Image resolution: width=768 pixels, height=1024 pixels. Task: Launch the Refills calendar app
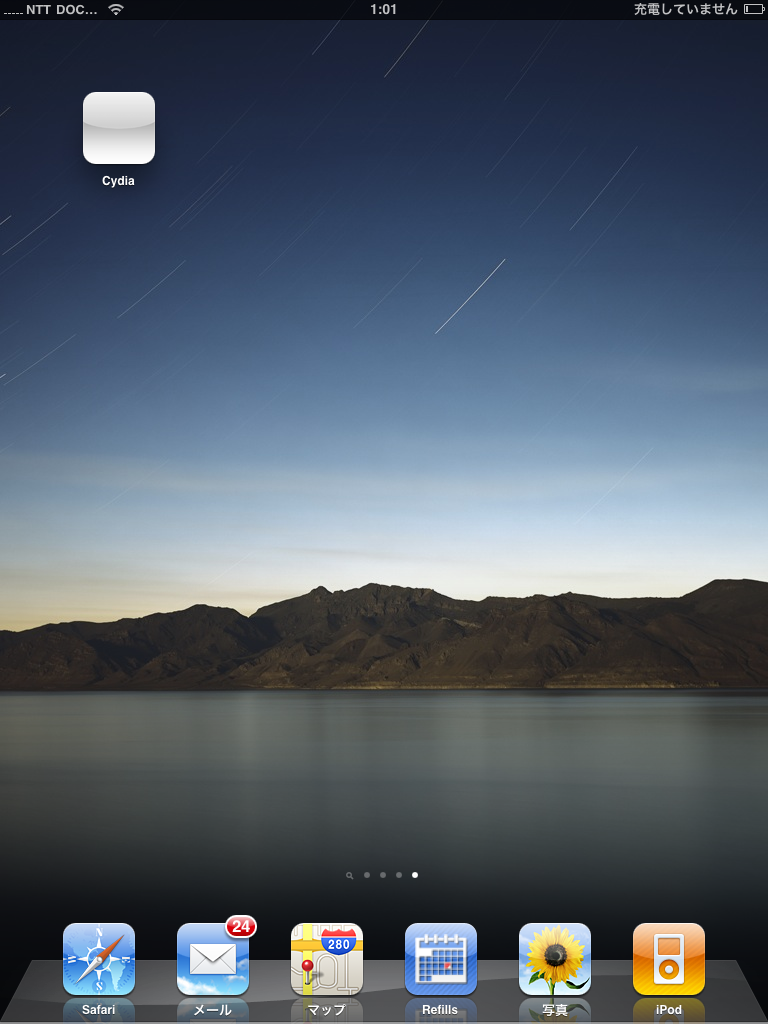pos(441,959)
